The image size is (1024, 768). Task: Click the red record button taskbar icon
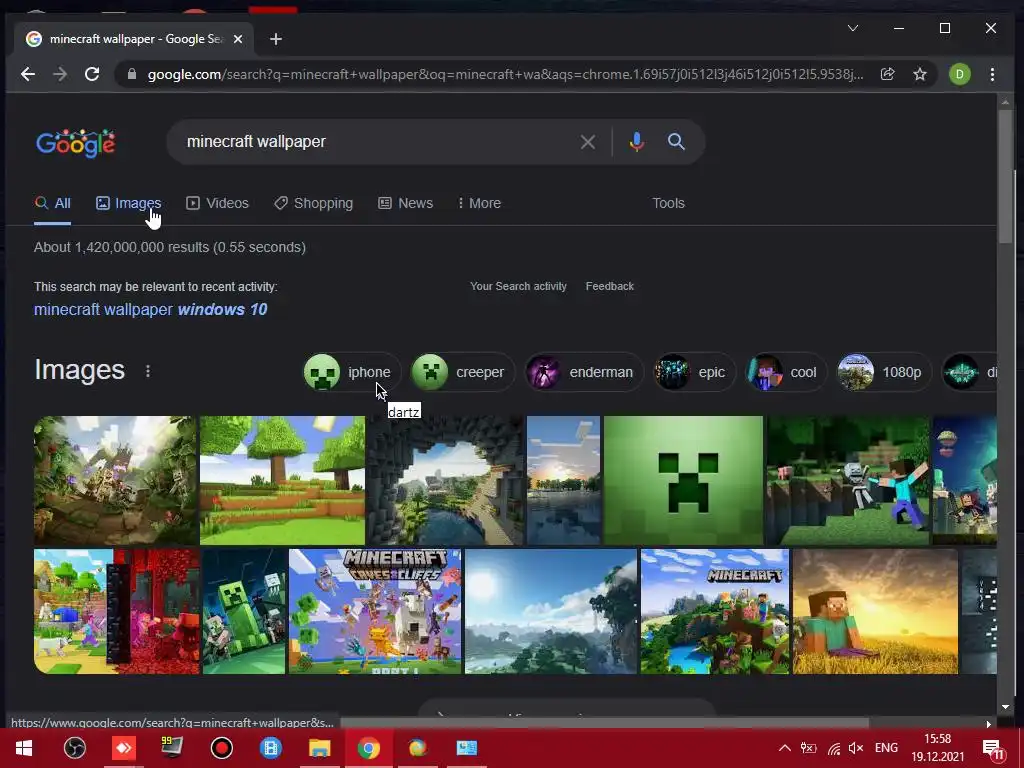(x=221, y=748)
